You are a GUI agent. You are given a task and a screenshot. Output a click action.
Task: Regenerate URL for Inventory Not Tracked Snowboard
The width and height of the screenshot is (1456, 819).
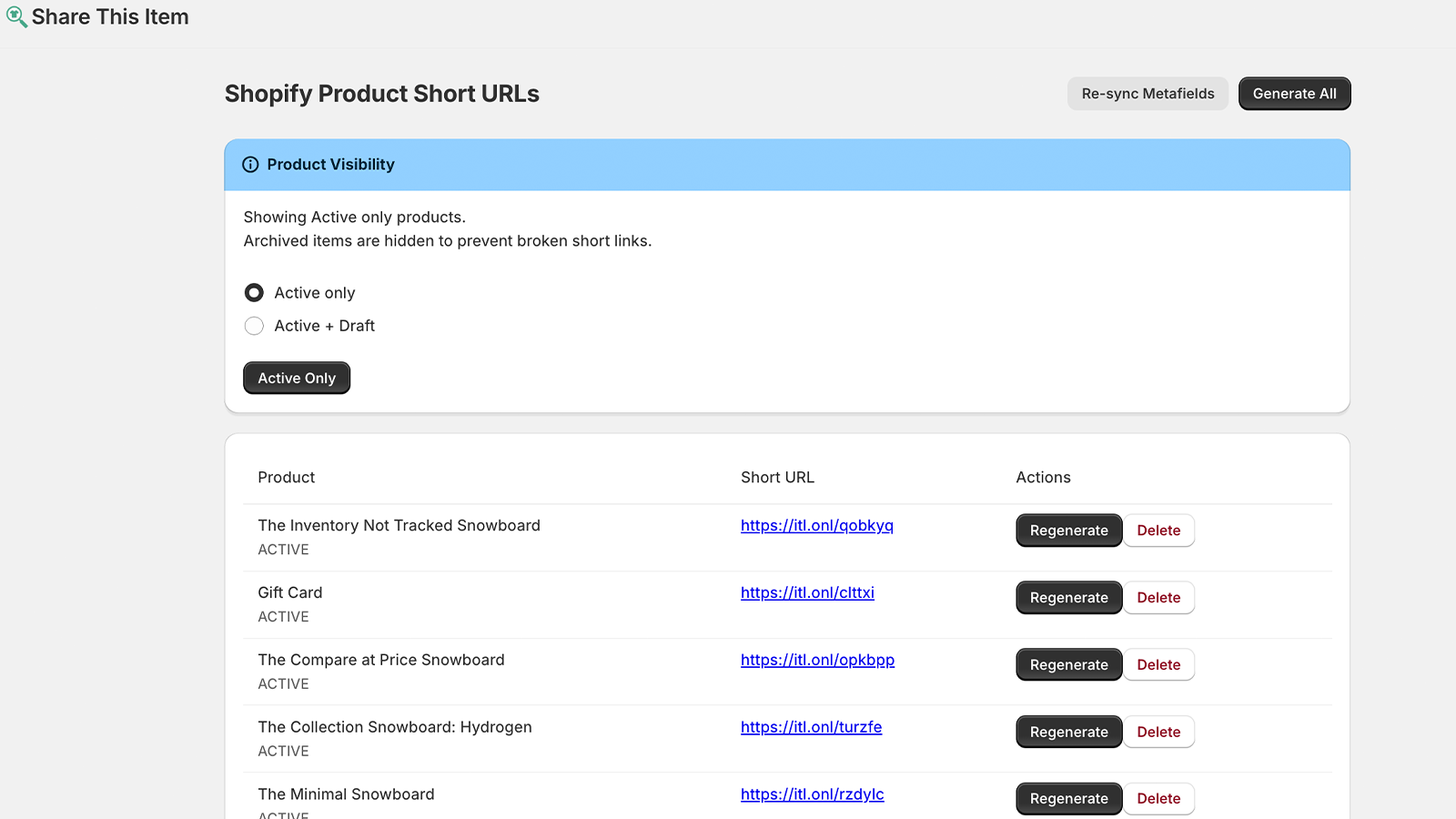[1068, 531]
